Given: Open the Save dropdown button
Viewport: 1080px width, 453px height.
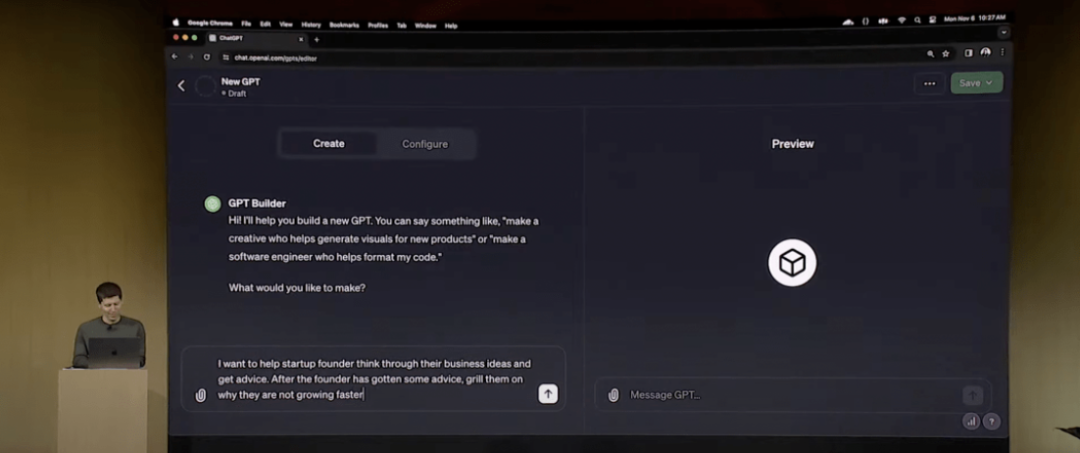Looking at the screenshot, I should [977, 83].
